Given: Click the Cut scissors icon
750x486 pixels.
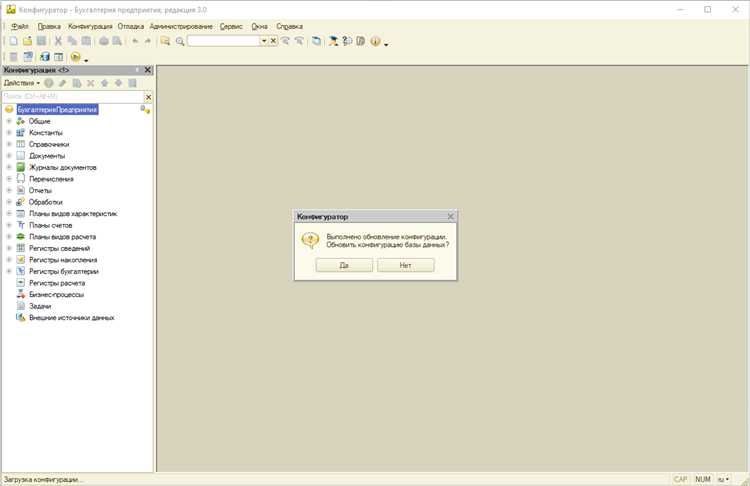Looking at the screenshot, I should [x=58, y=41].
